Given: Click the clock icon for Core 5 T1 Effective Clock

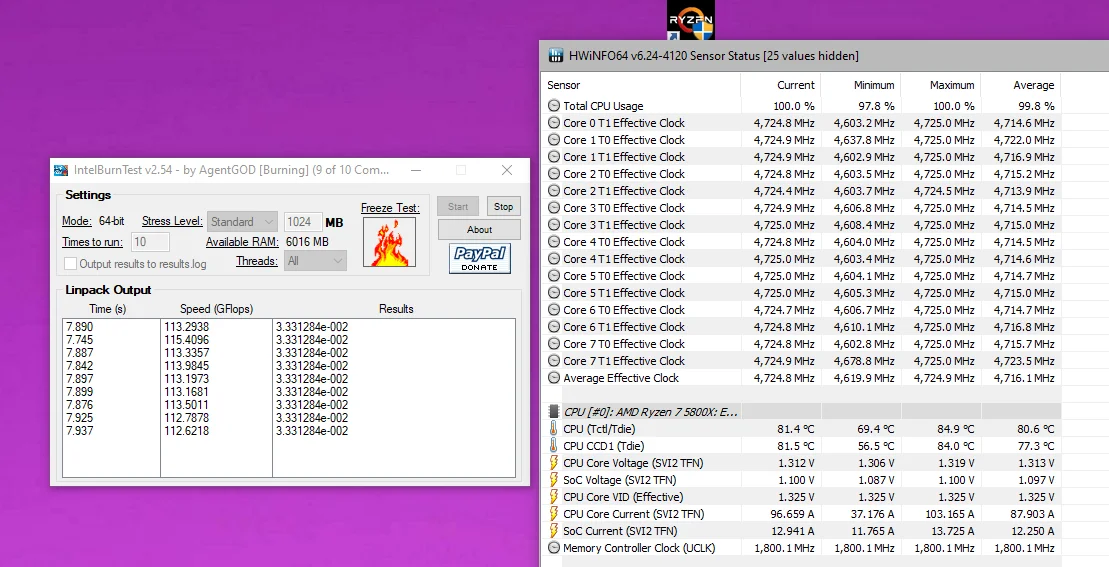Looking at the screenshot, I should 554,293.
